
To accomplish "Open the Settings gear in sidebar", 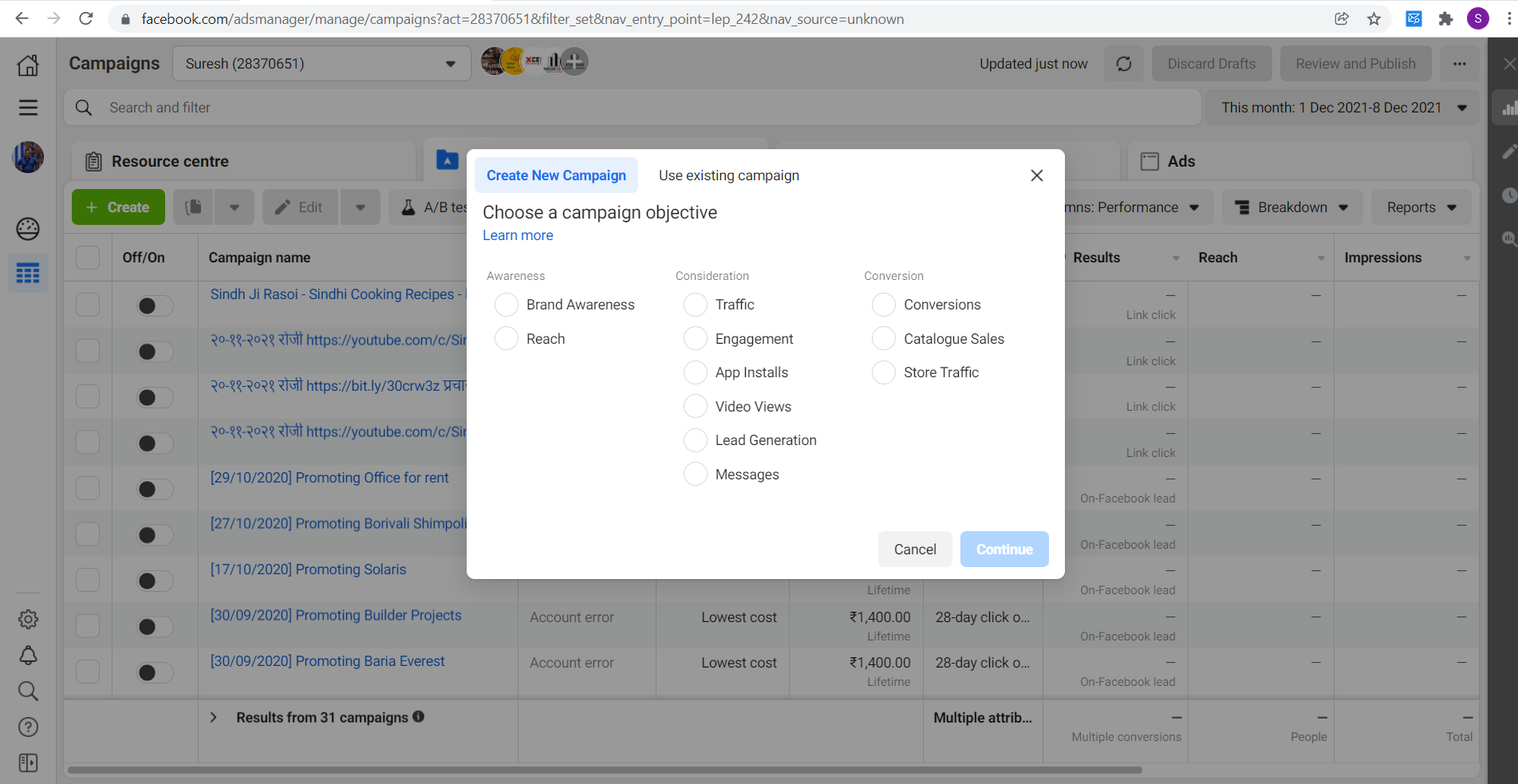I will (x=28, y=620).
